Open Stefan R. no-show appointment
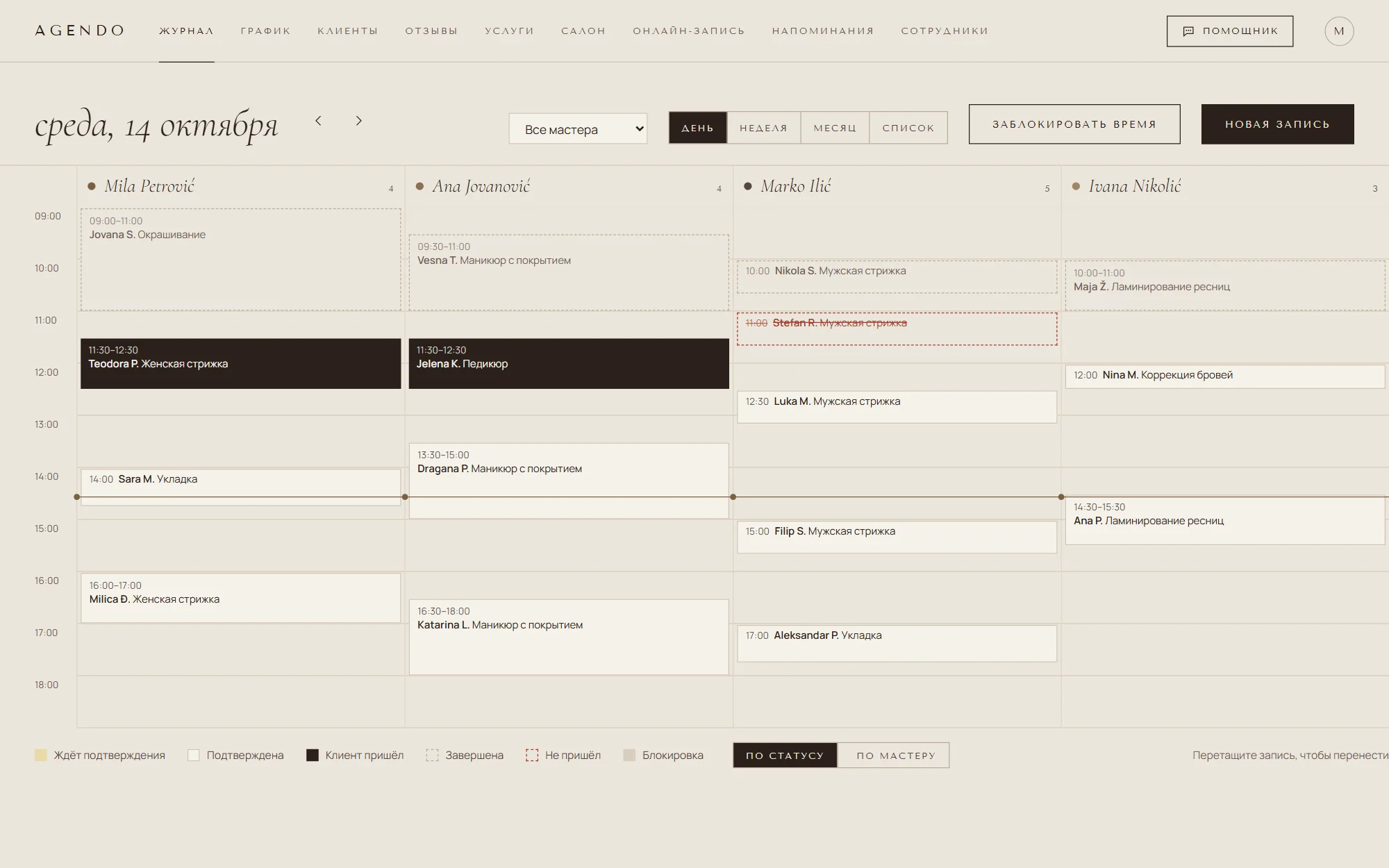1389x868 pixels. (897, 329)
